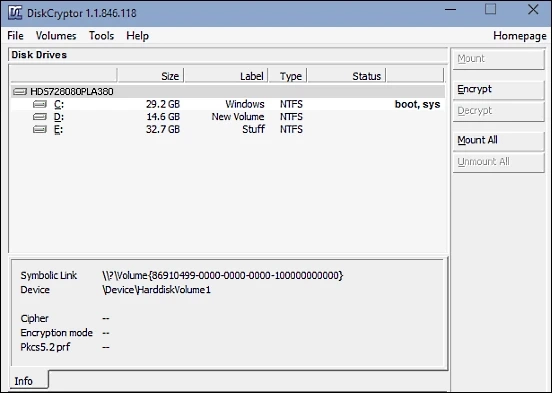This screenshot has height=393, width=552.
Task: Click the Encrypt button
Action: pos(498,89)
